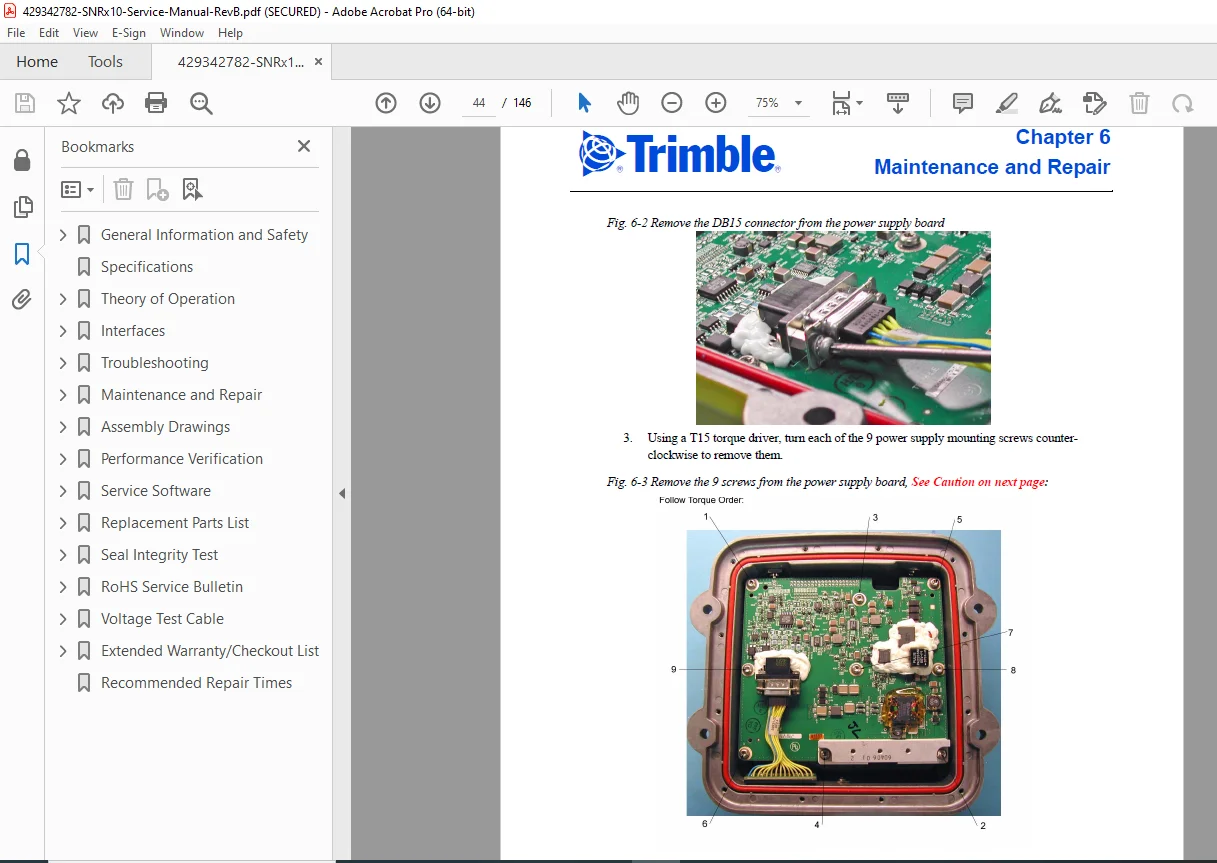Activate the selection arrow tool
Image resolution: width=1217 pixels, height=863 pixels.
click(585, 103)
